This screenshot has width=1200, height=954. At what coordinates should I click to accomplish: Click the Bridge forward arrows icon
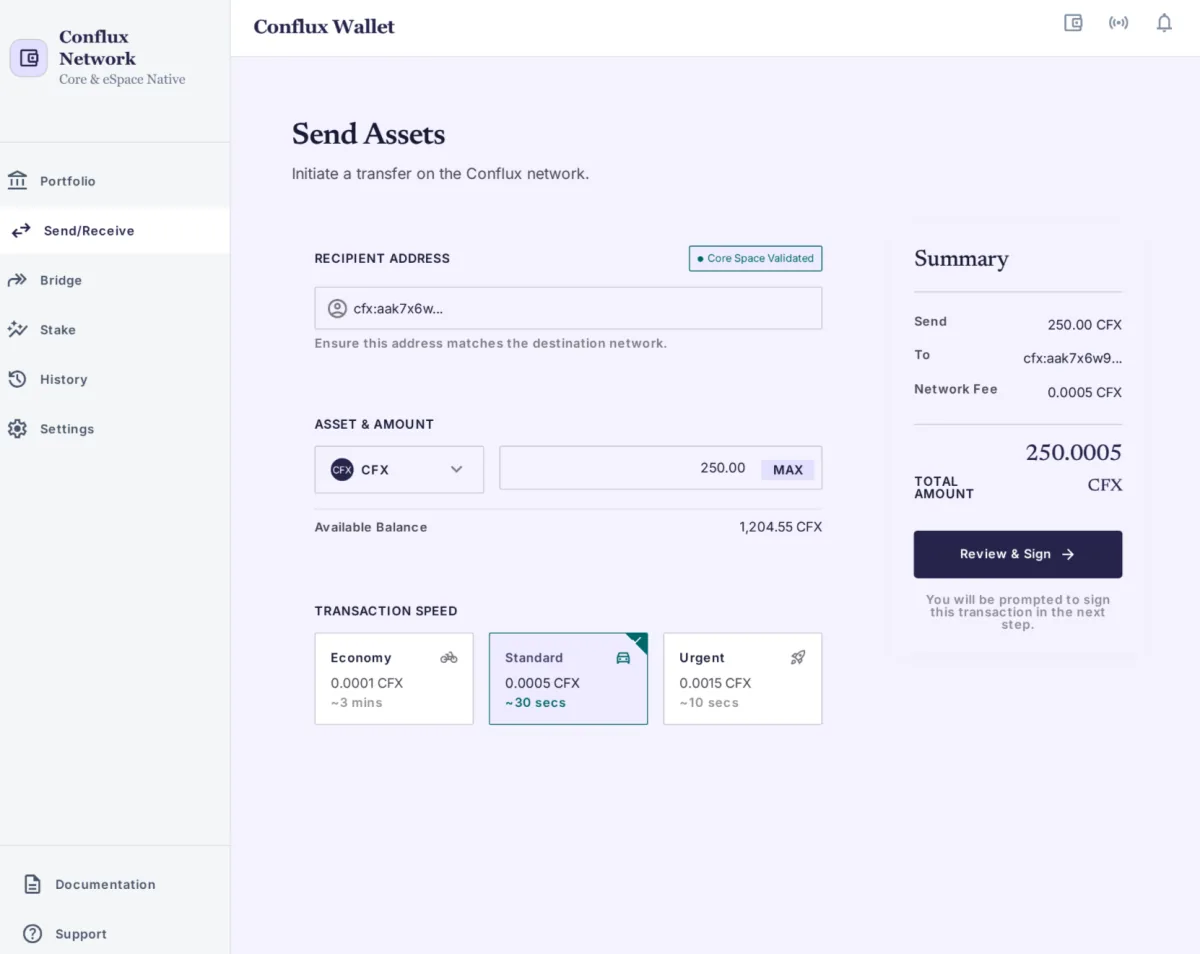point(17,280)
